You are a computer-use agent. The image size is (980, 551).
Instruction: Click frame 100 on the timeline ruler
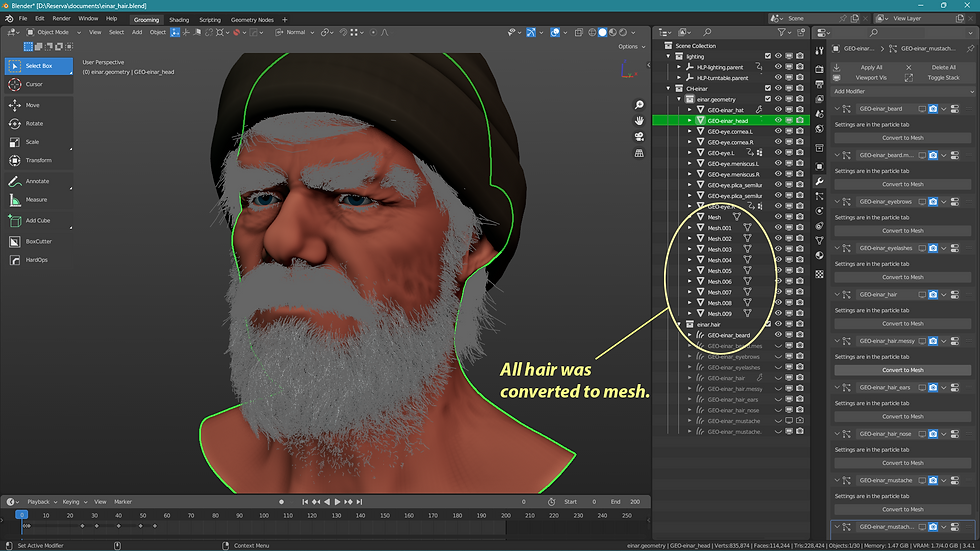coord(265,515)
